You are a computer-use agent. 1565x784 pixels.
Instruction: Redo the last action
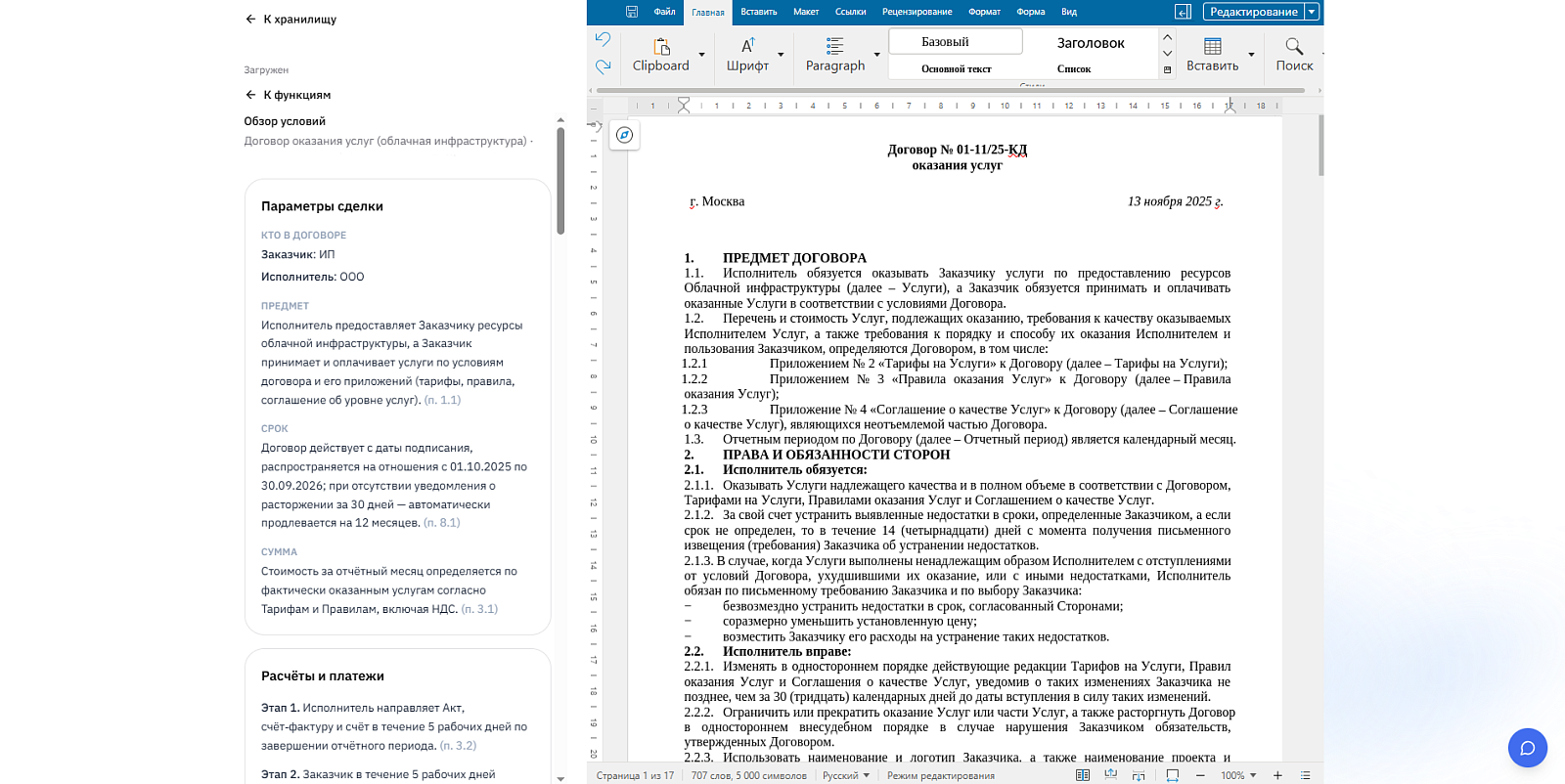pyautogui.click(x=603, y=66)
